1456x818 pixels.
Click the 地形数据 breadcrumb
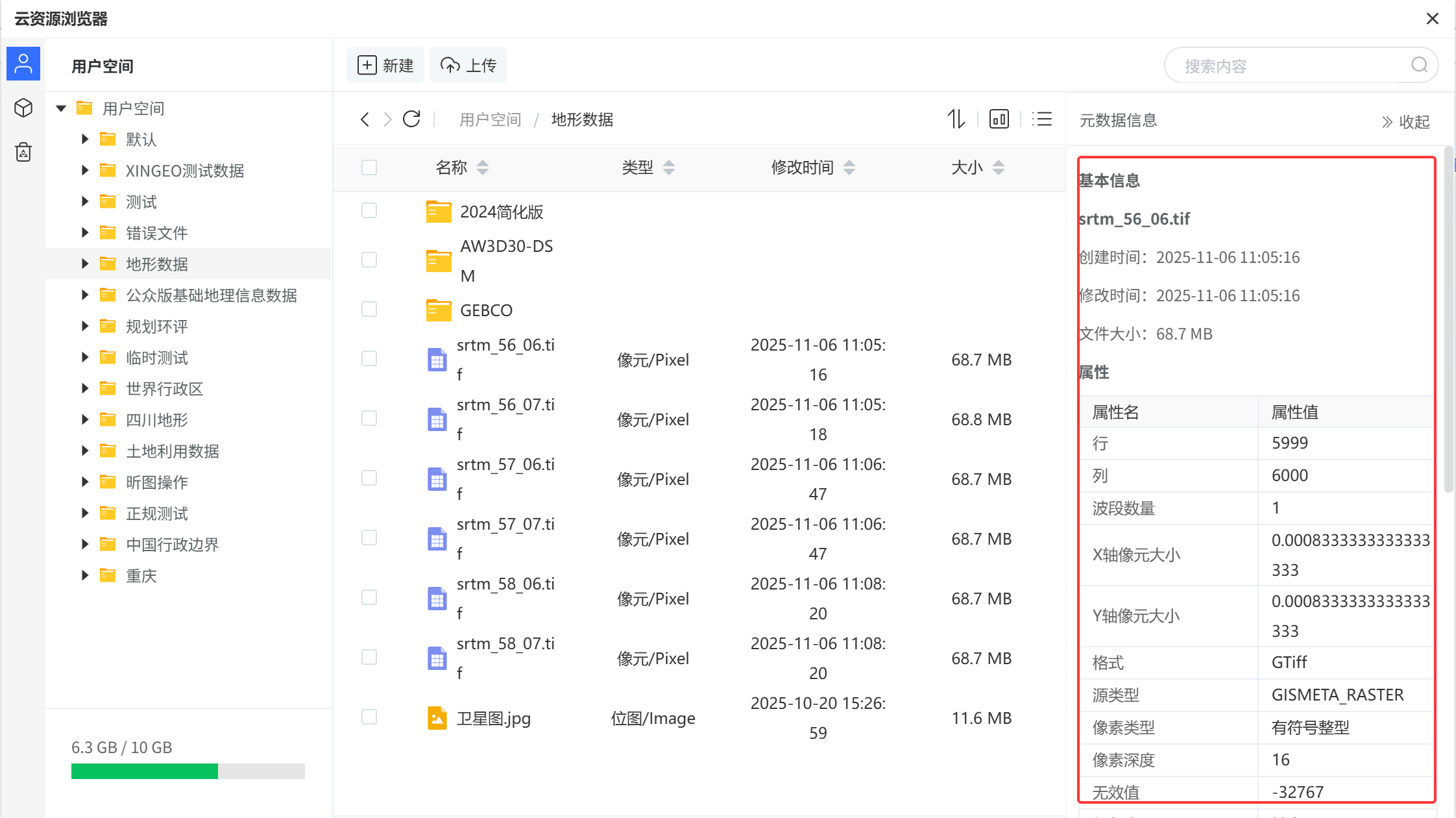coord(582,119)
